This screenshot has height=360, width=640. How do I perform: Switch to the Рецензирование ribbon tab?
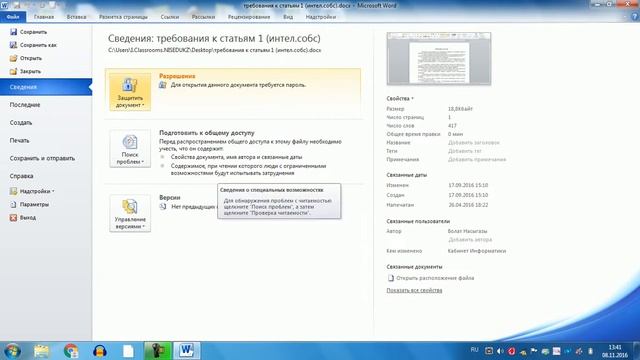click(x=249, y=17)
